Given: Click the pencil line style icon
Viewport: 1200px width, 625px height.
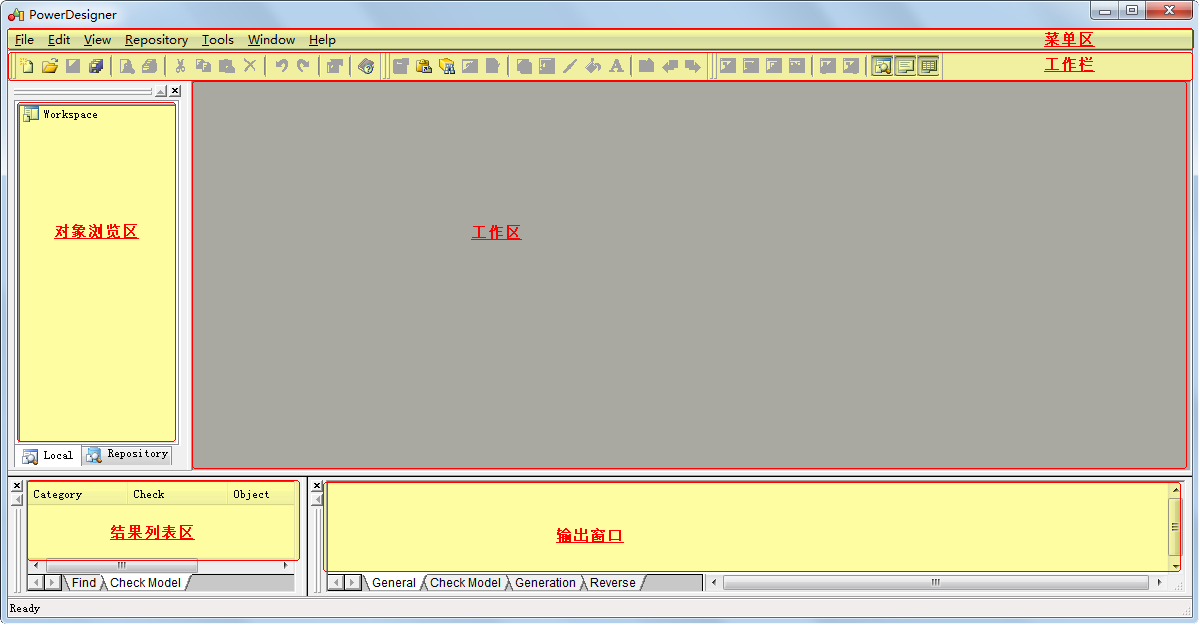Looking at the screenshot, I should [x=570, y=66].
